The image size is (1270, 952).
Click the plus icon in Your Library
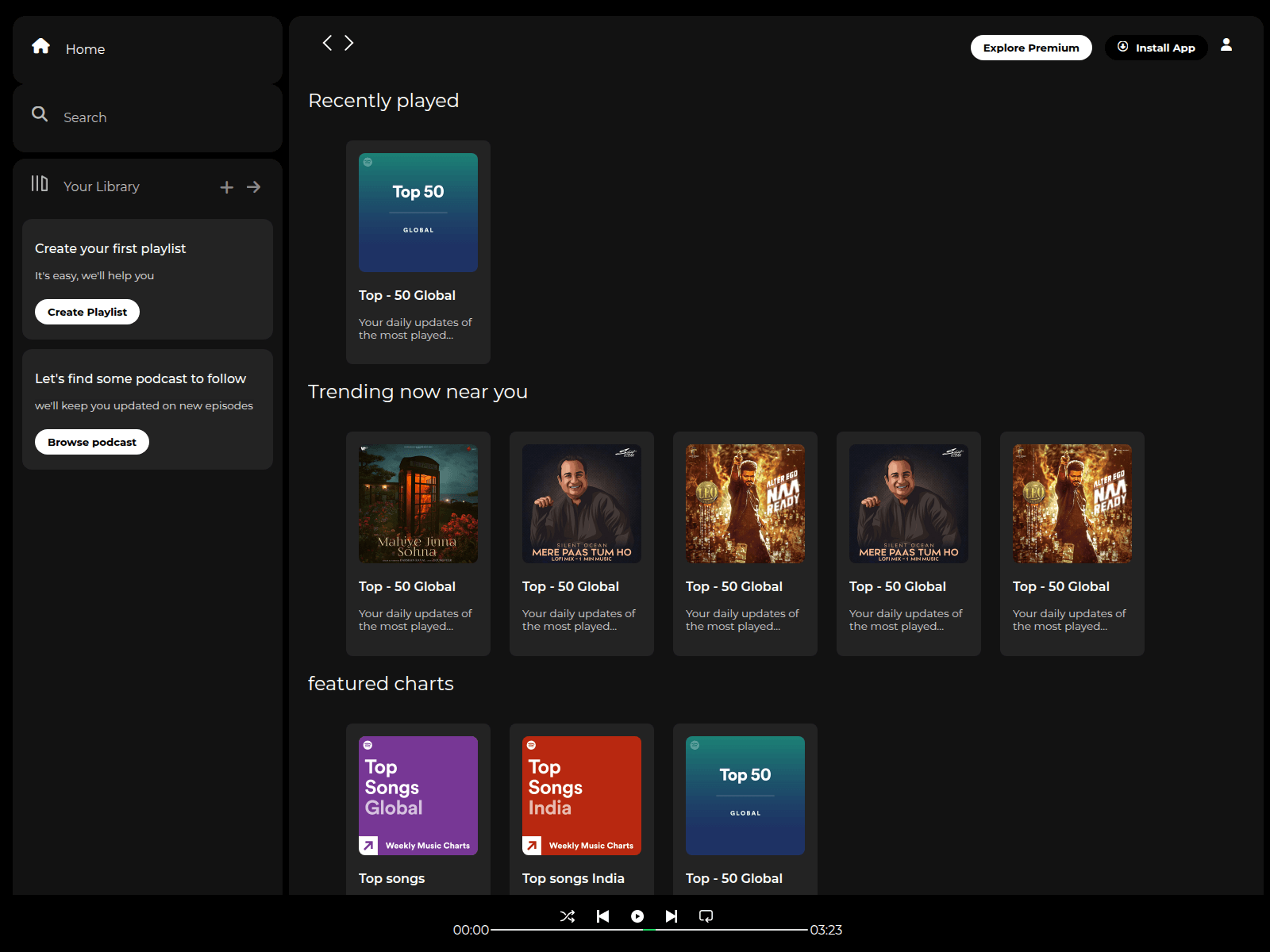click(227, 187)
